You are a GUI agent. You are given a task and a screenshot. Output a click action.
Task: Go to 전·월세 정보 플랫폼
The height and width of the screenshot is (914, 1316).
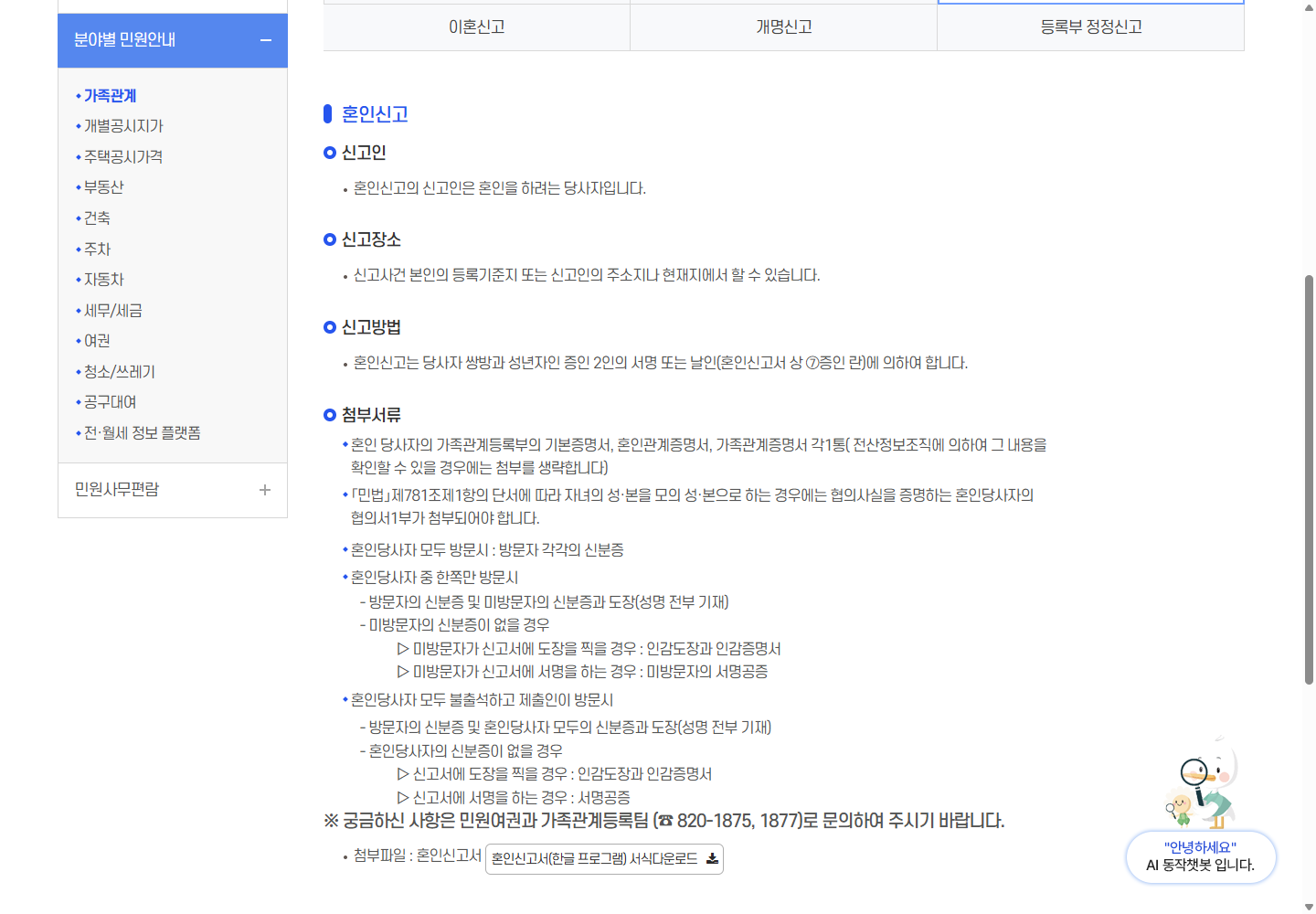tap(142, 432)
